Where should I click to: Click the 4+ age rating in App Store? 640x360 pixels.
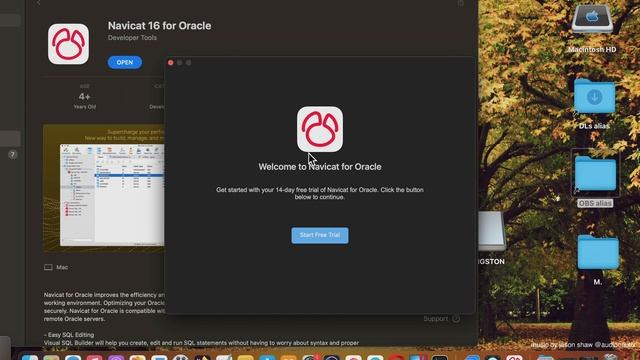click(84, 97)
